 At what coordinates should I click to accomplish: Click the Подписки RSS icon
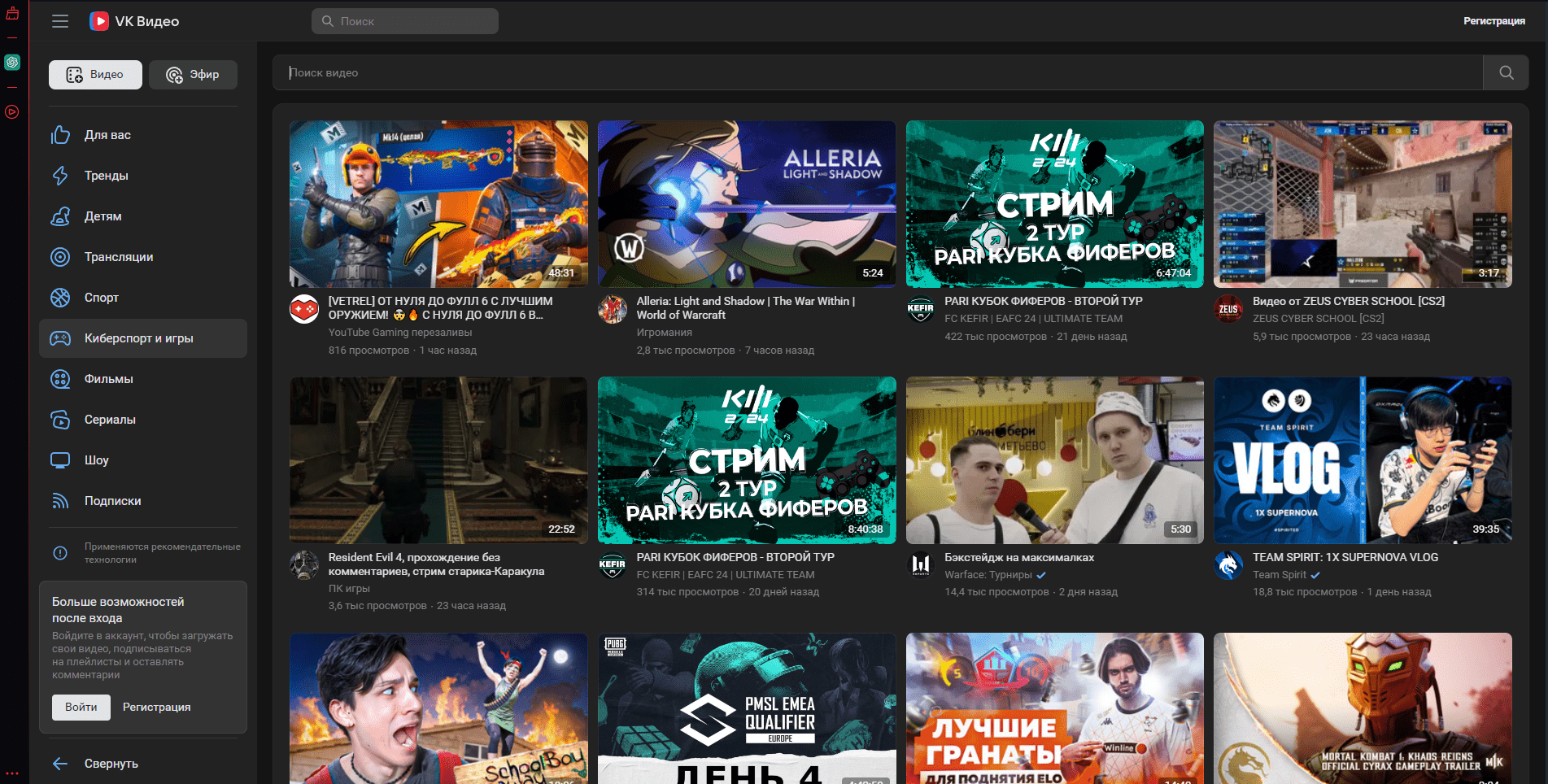point(60,501)
